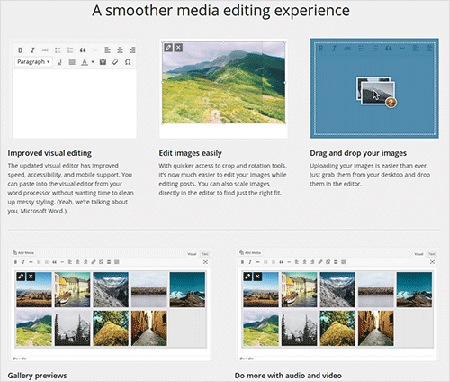Click the snowy mountain thumbnail in the Gallery previews editor
Image resolution: width=450 pixels, height=382 pixels.
pyautogui.click(x=111, y=289)
